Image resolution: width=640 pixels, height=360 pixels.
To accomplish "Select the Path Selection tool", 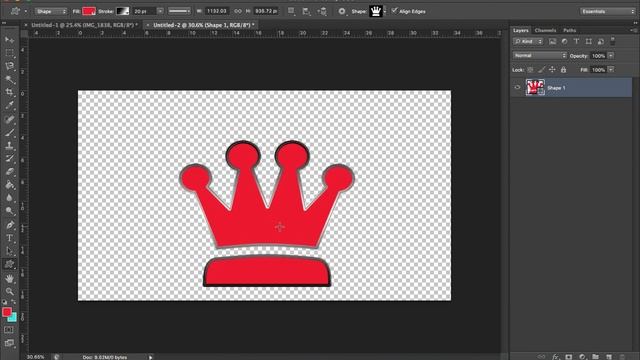I will (9, 251).
